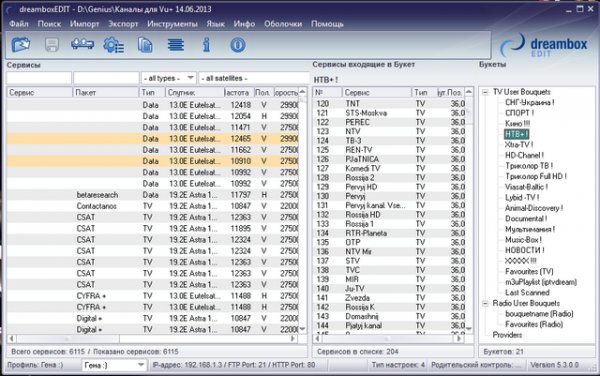Open the Поиск menu

(x=49, y=24)
